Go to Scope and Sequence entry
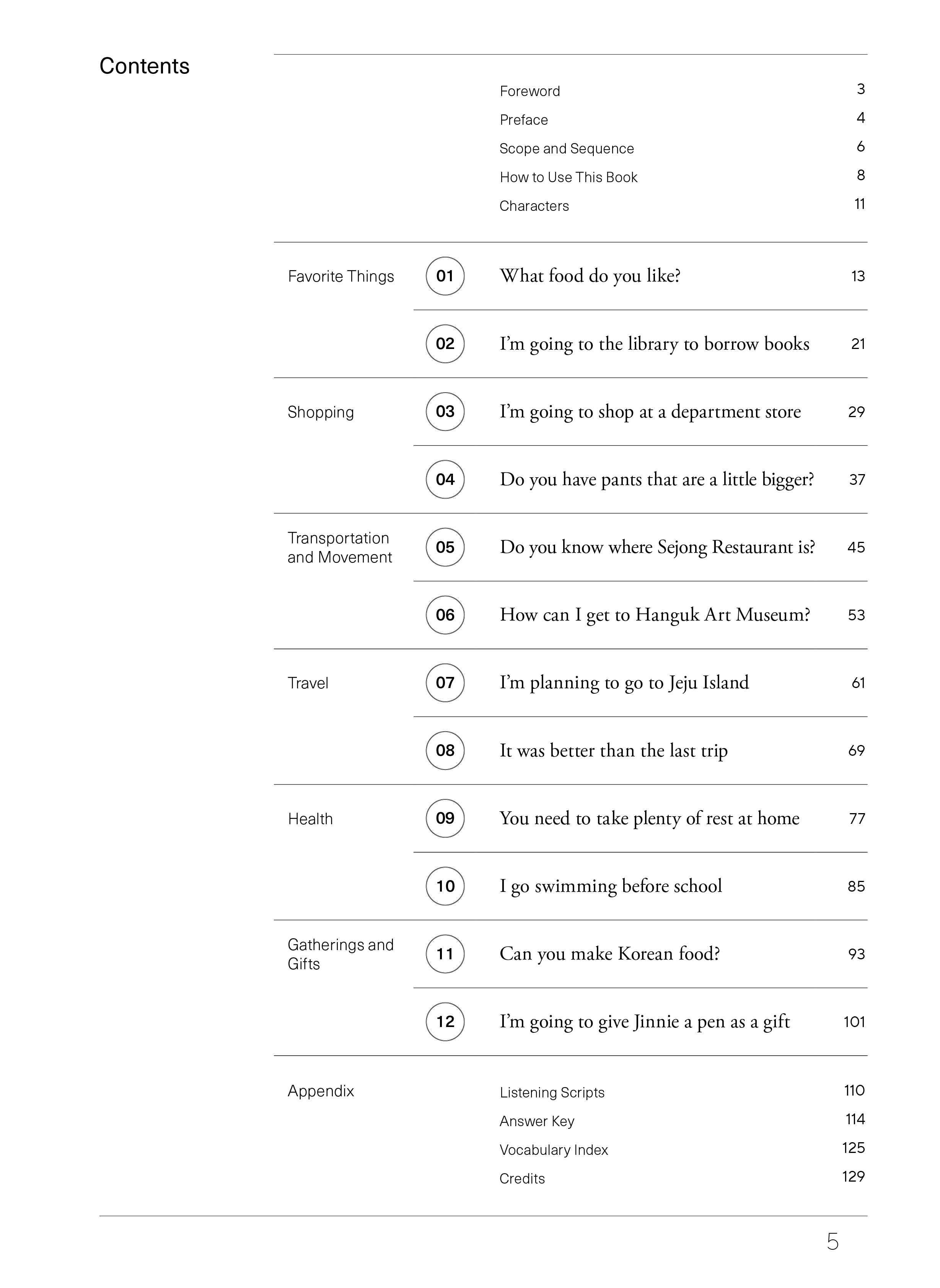Viewport: 940px width, 1288px height. pos(567,148)
